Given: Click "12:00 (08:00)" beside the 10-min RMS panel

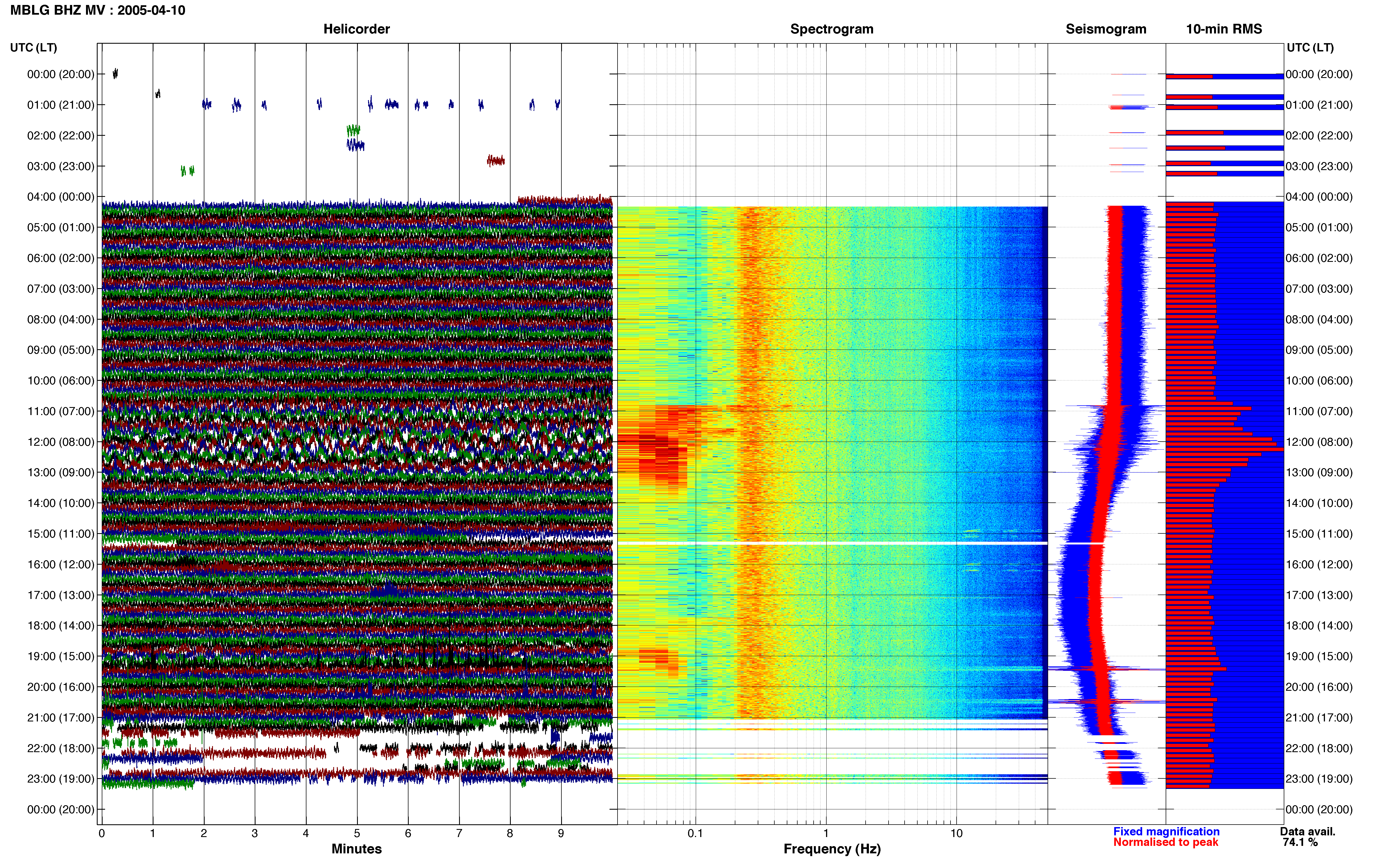Looking at the screenshot, I should point(1319,442).
